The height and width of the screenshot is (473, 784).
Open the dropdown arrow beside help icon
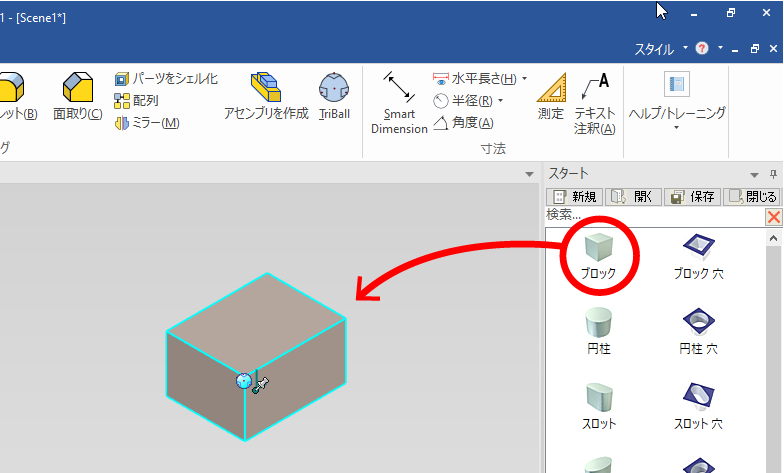(x=720, y=48)
